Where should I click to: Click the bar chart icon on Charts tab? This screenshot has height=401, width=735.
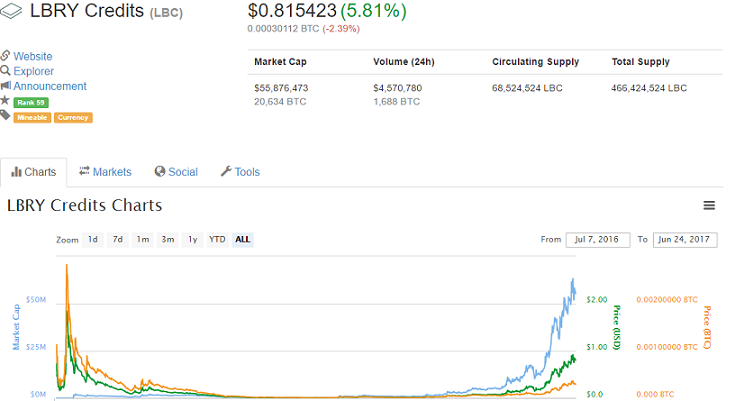tap(16, 172)
